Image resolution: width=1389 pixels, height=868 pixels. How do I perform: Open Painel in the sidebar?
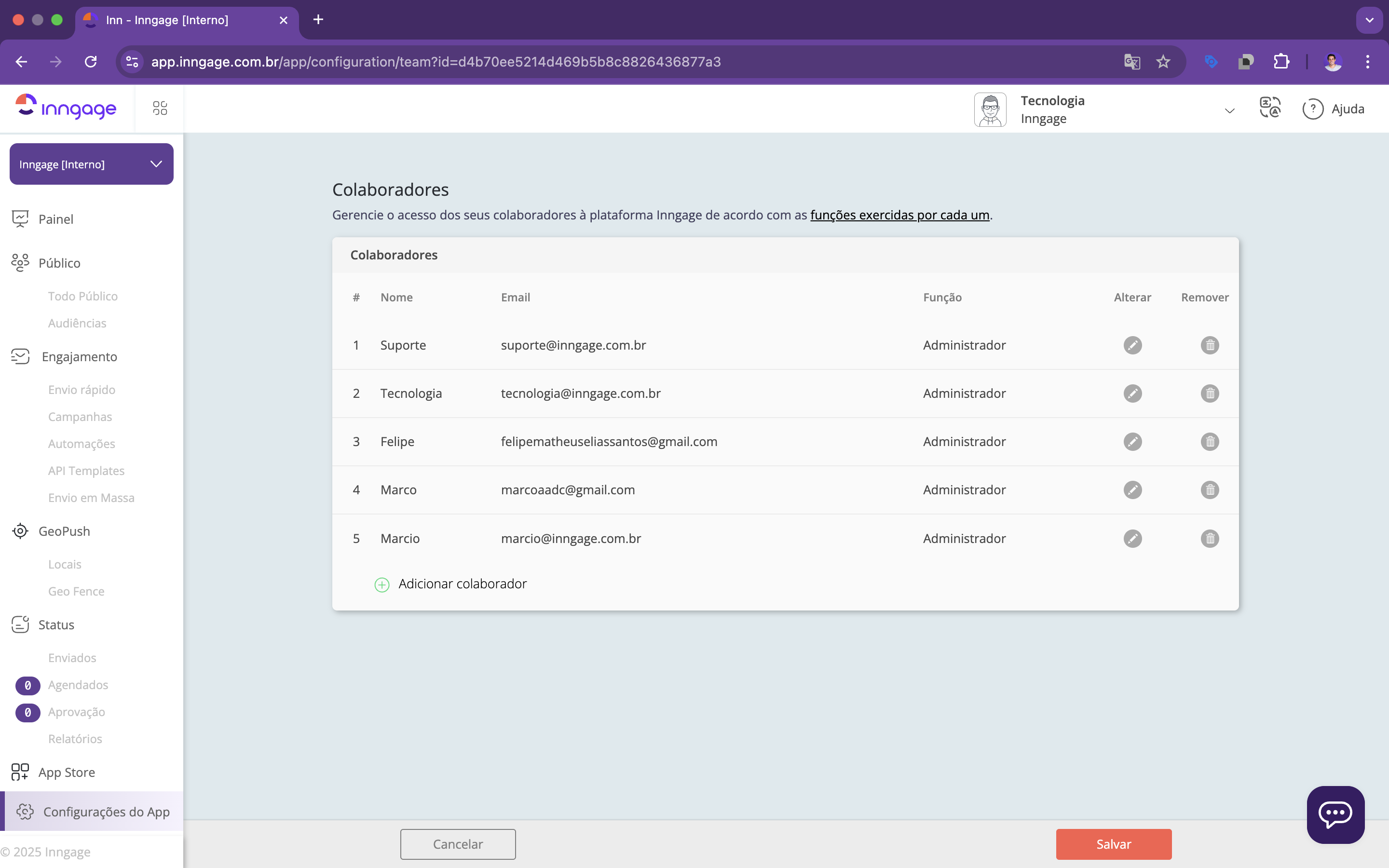pyautogui.click(x=55, y=219)
